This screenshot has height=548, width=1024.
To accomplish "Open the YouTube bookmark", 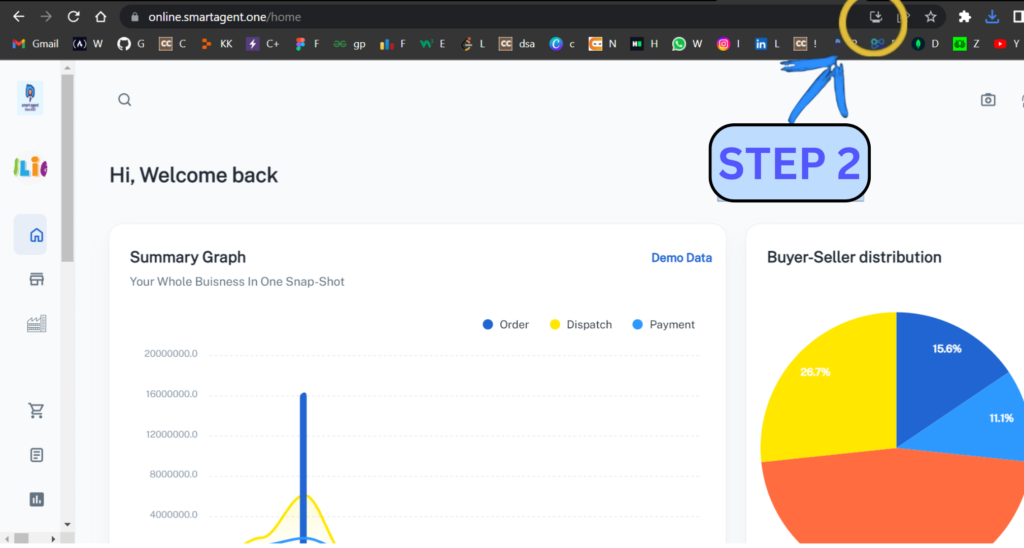I will [x=1006, y=44].
